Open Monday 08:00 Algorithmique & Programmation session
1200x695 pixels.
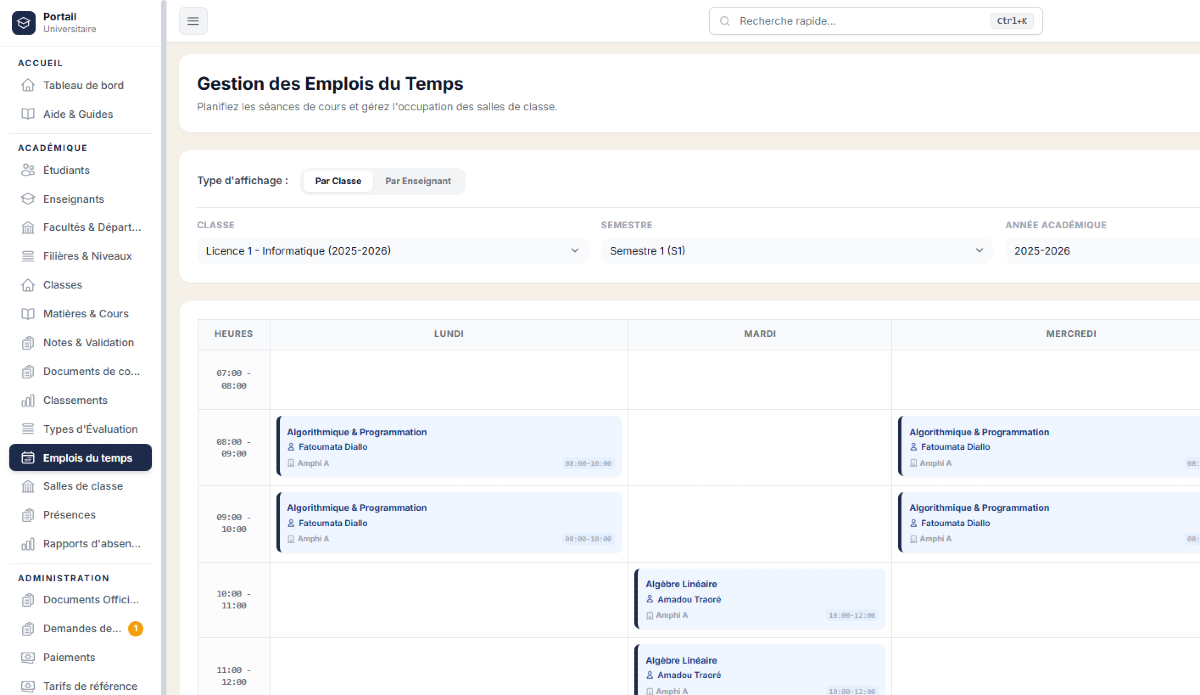click(449, 447)
